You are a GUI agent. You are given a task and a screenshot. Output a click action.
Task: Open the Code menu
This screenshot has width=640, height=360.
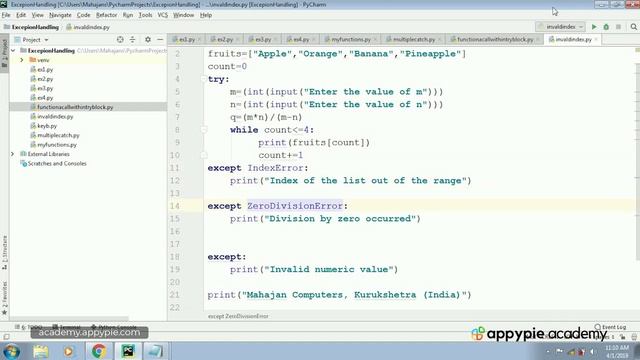click(x=83, y=15)
